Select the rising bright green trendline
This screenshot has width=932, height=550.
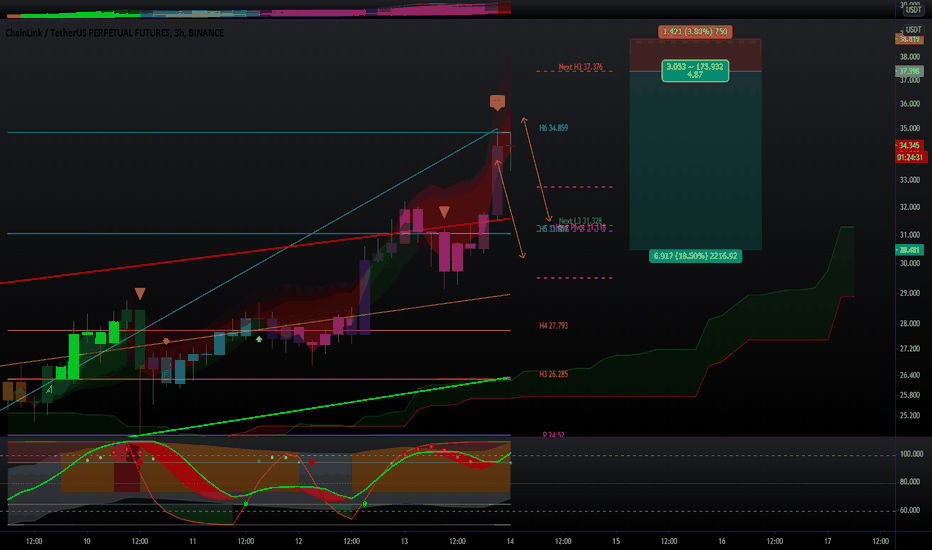point(321,407)
